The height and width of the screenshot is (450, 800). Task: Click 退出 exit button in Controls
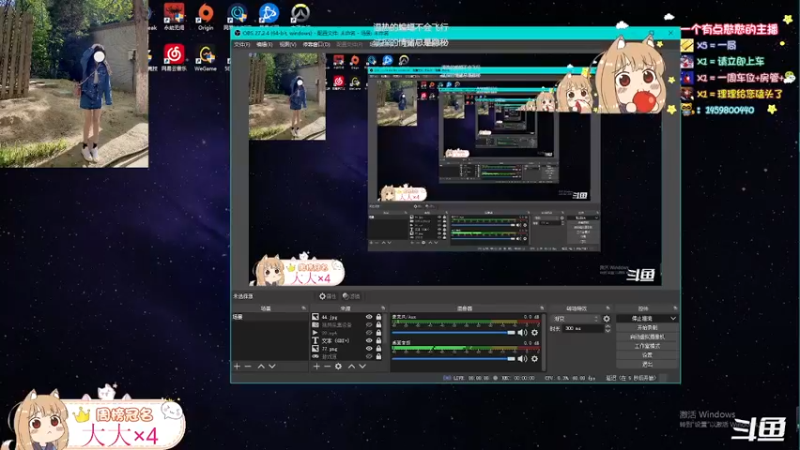pyautogui.click(x=647, y=364)
